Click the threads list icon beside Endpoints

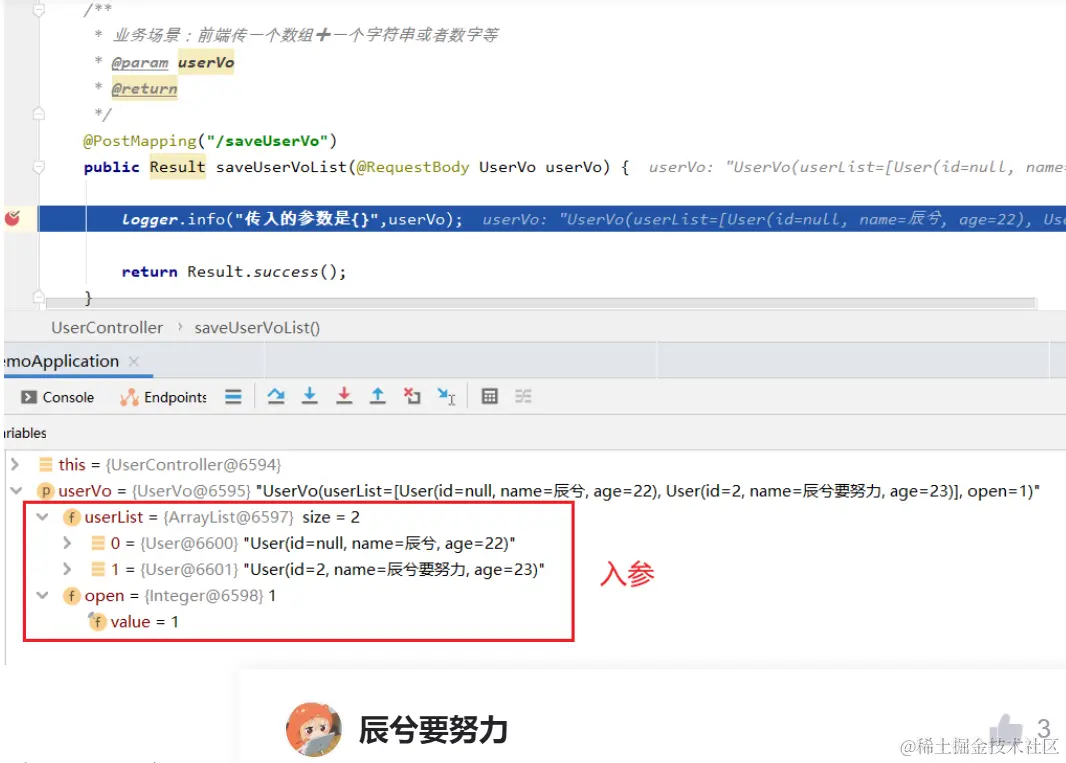[233, 396]
